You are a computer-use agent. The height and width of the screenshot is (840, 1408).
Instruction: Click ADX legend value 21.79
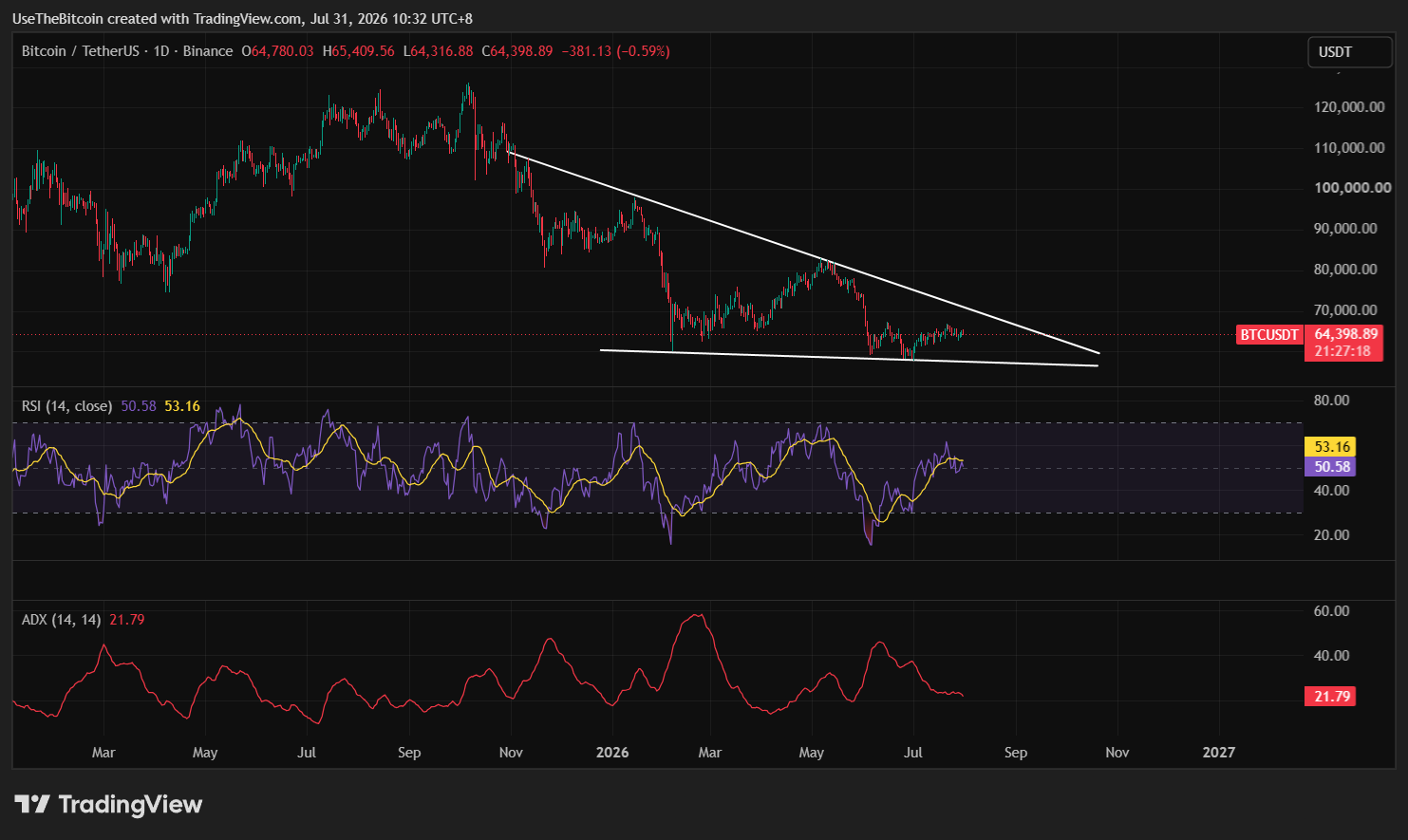pyautogui.click(x=127, y=620)
